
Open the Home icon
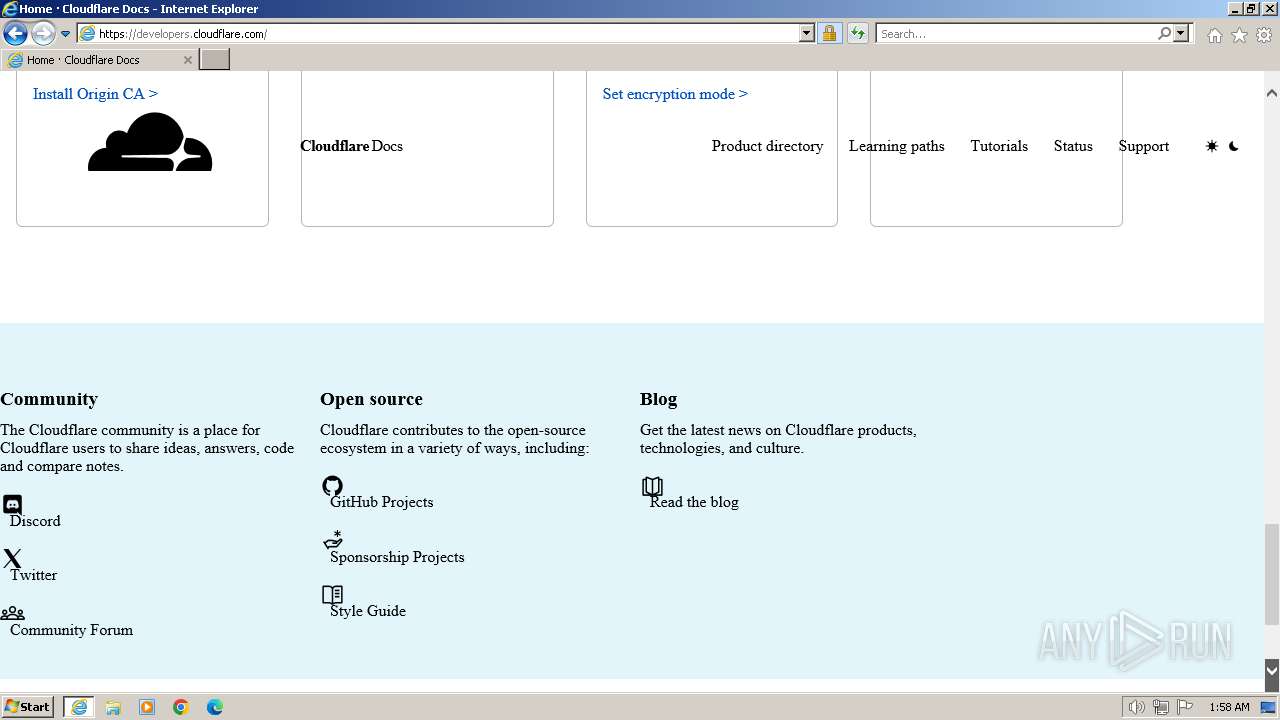pos(1214,35)
